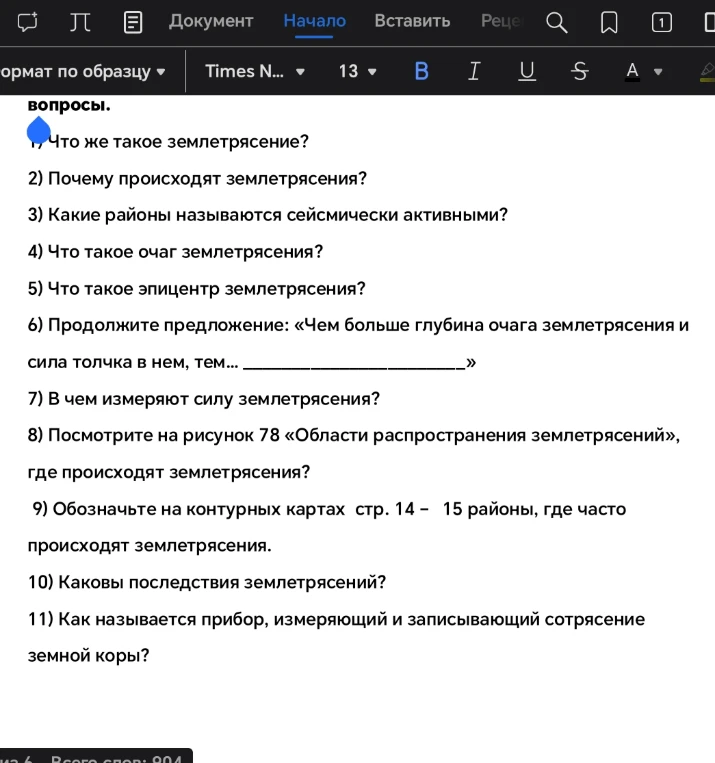Click the line Каковы последствия землетрясений?
Image resolution: width=715 pixels, height=763 pixels.
[222, 582]
